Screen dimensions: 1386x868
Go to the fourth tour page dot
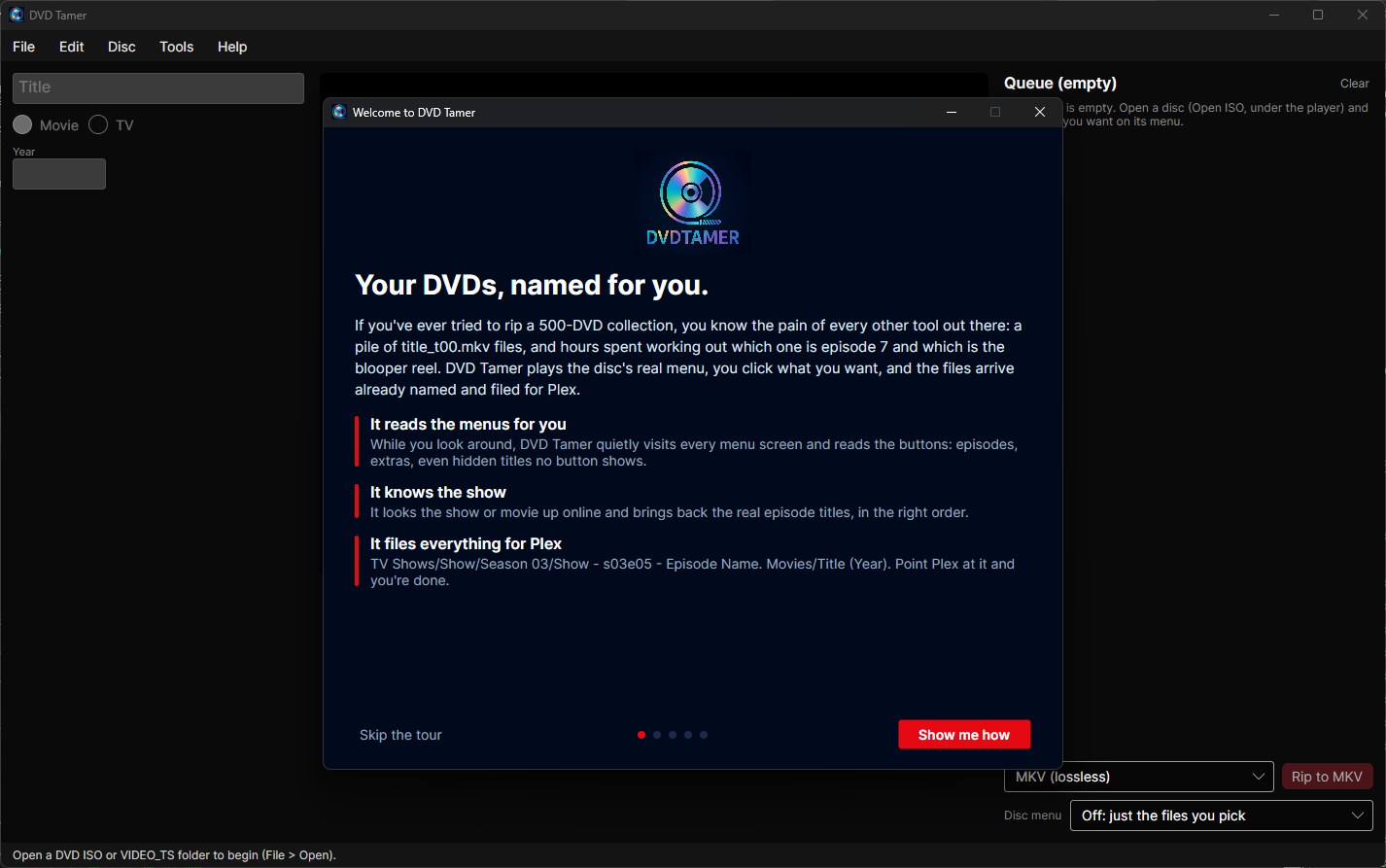click(x=688, y=735)
